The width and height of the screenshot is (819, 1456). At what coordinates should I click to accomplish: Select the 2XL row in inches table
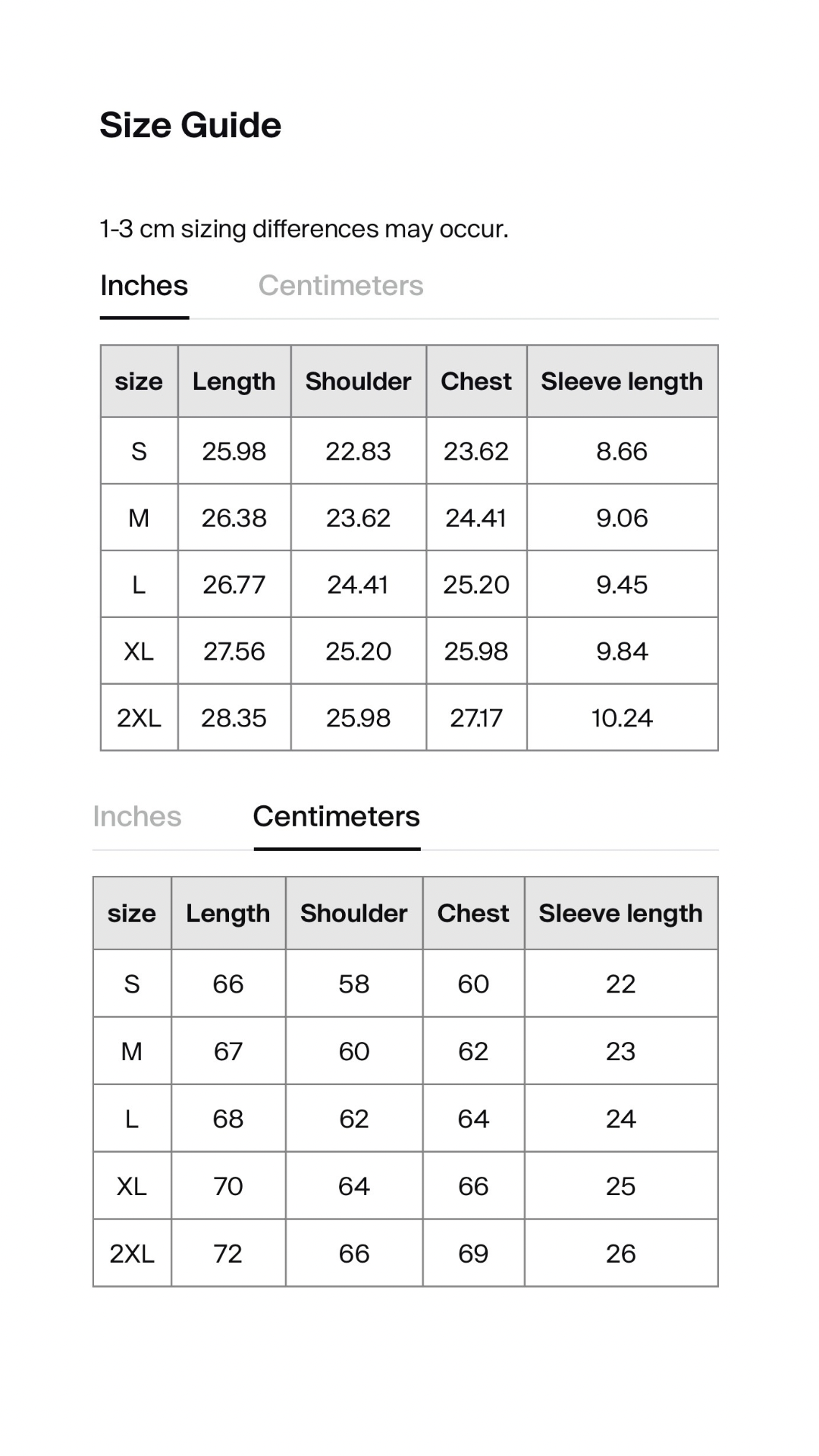pyautogui.click(x=409, y=717)
